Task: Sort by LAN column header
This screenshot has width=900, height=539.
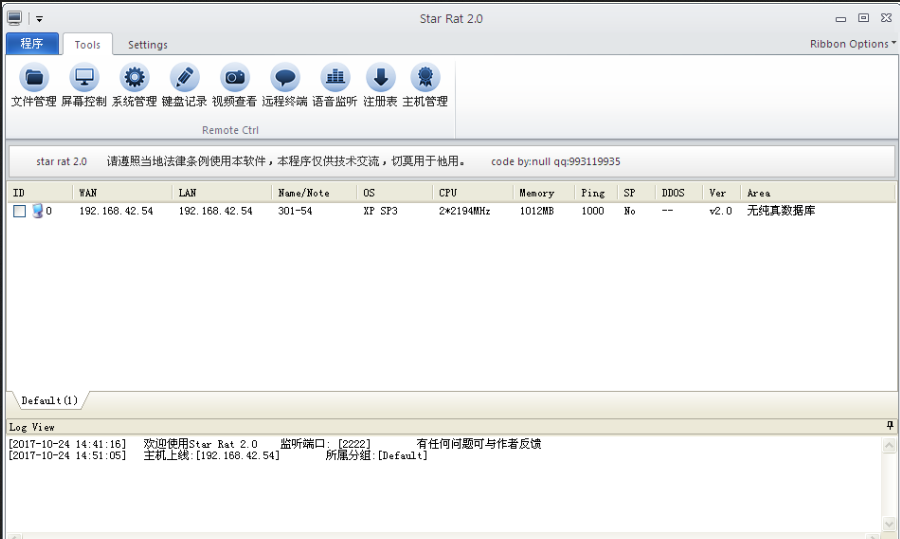Action: (222, 193)
